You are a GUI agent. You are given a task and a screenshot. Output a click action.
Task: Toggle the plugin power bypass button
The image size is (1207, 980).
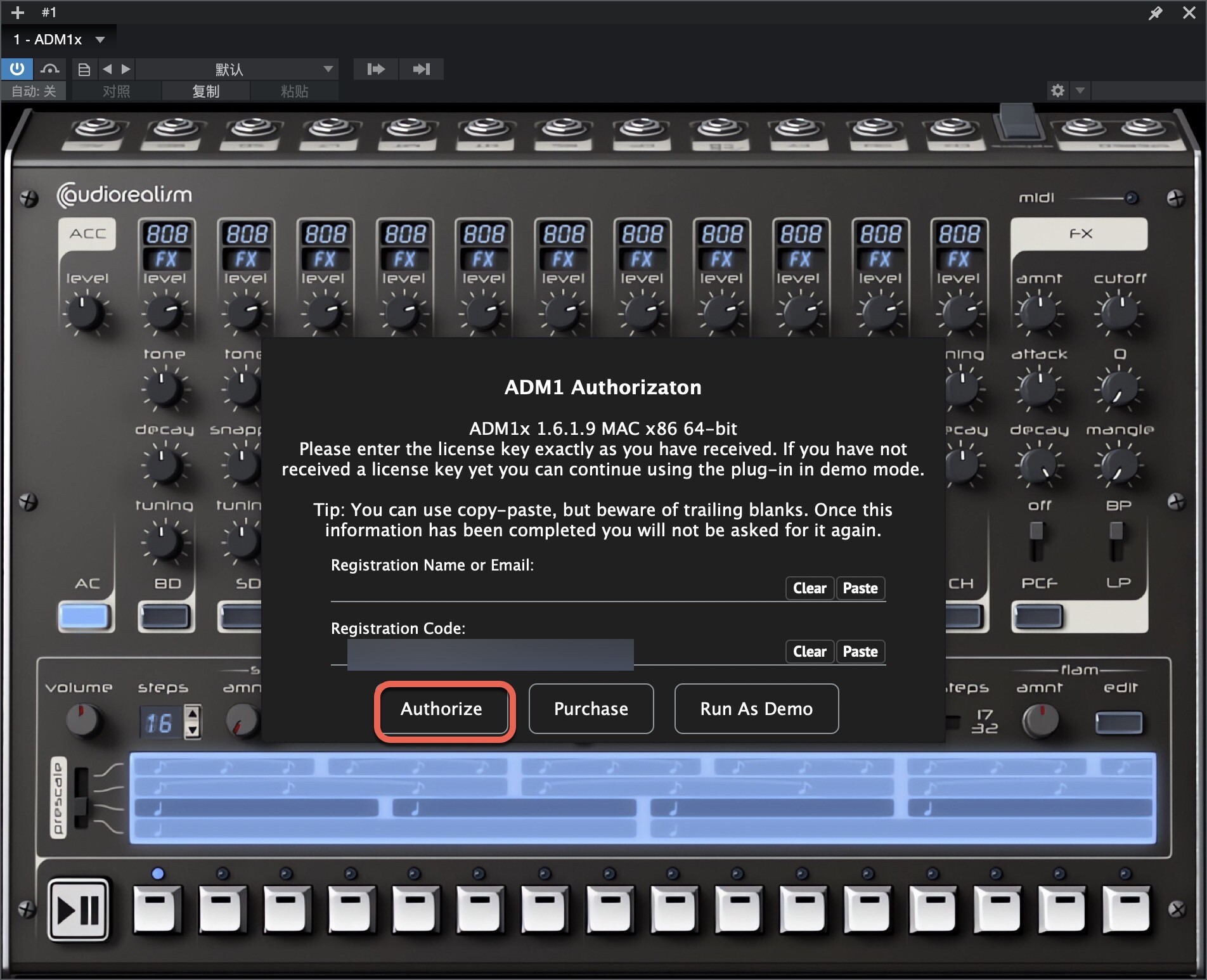(x=17, y=68)
